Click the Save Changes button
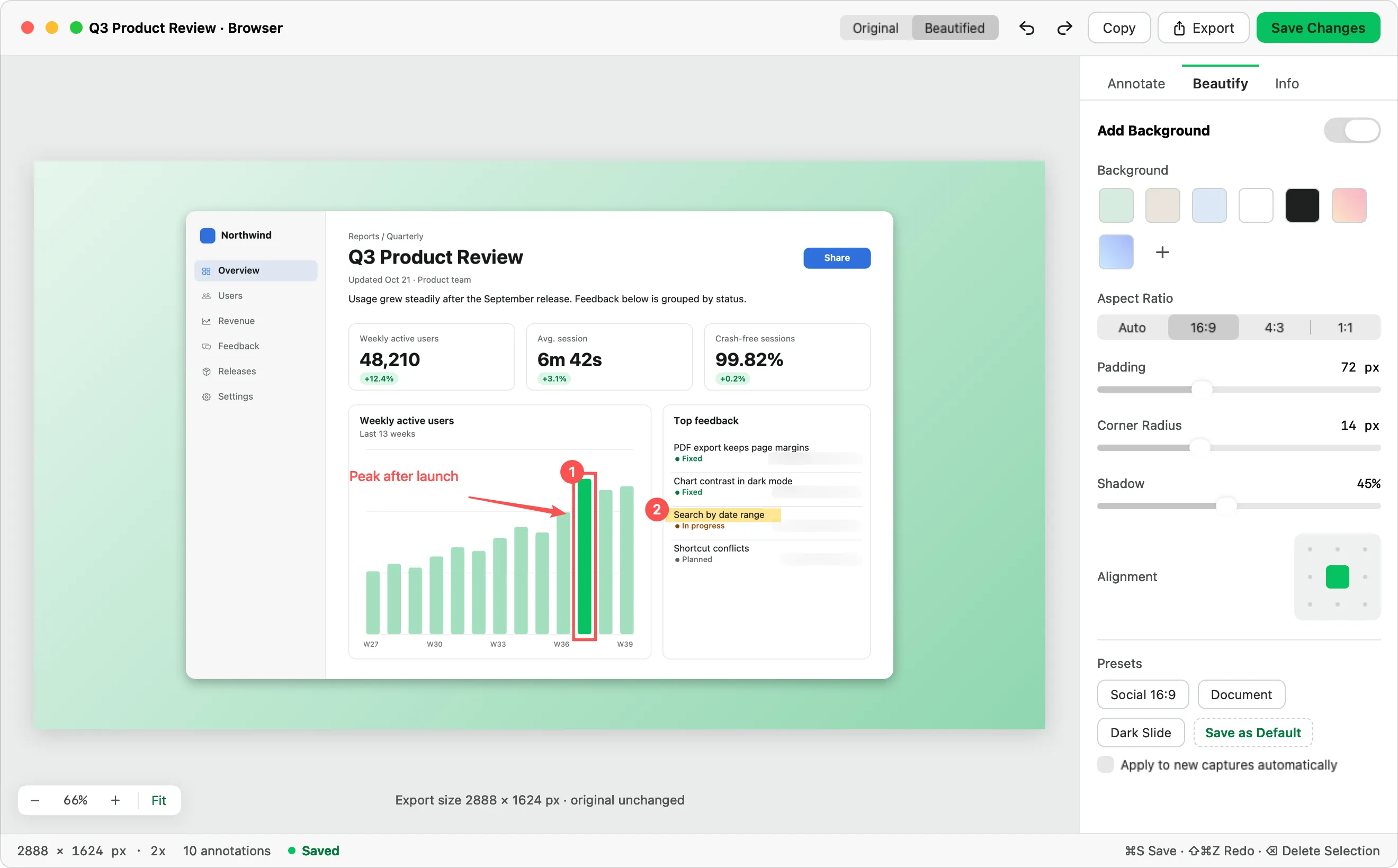1398x868 pixels. pyautogui.click(x=1318, y=28)
